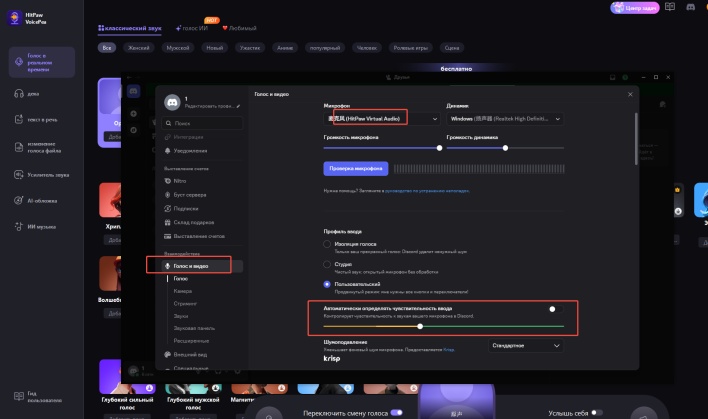Select the Popular filter chip

pyautogui.click(x=325, y=47)
